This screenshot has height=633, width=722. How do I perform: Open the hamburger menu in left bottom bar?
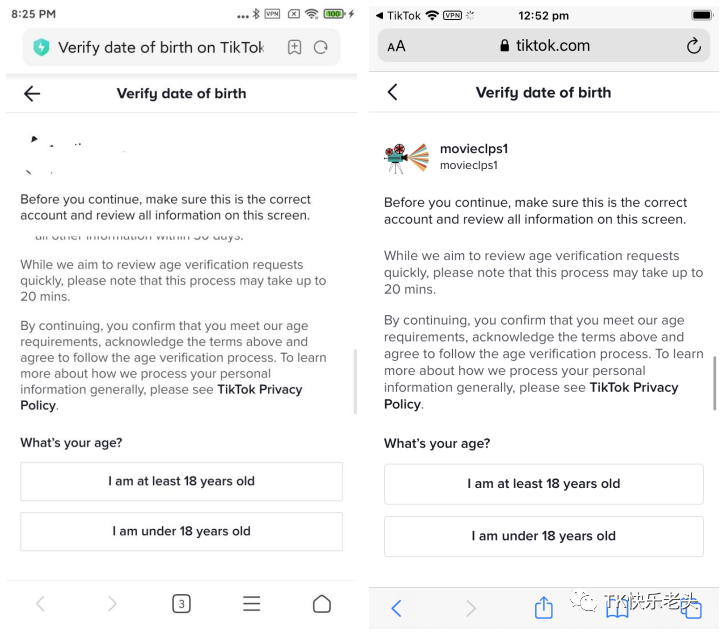(x=252, y=604)
